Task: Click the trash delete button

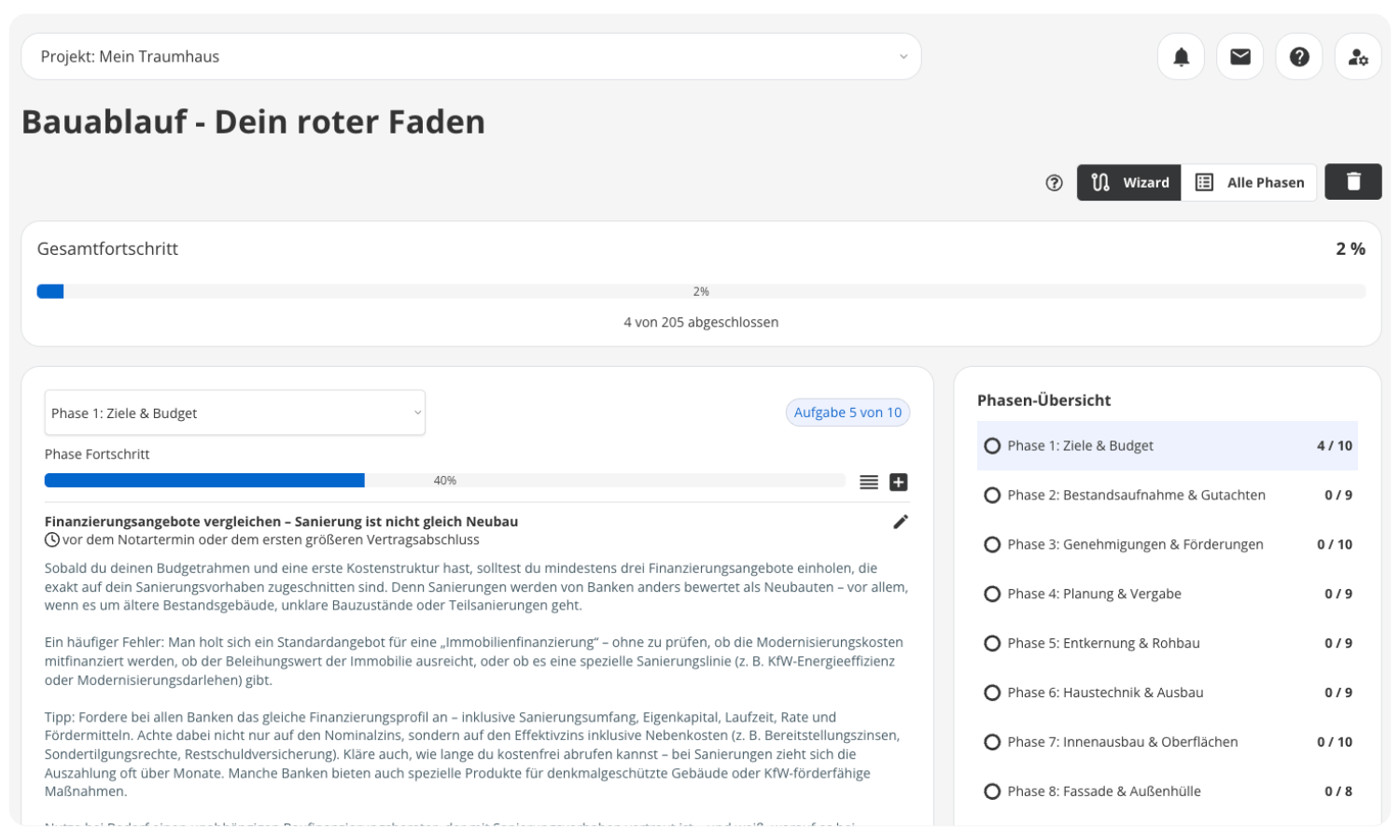Action: (1352, 182)
